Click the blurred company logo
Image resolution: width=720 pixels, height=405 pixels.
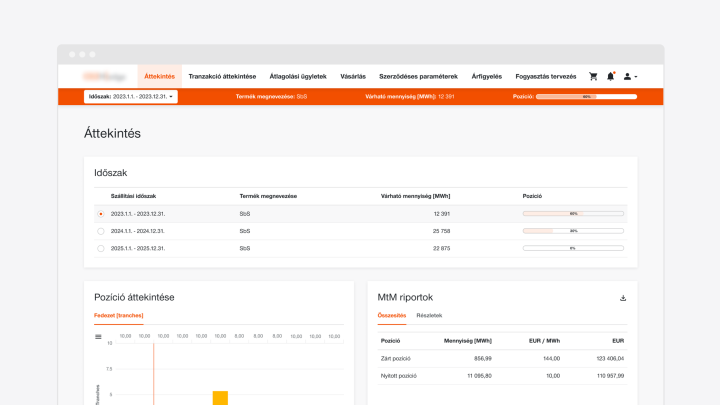pyautogui.click(x=104, y=76)
